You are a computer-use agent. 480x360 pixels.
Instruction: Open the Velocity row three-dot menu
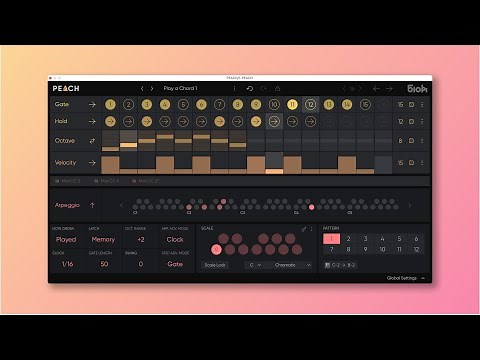422,163
